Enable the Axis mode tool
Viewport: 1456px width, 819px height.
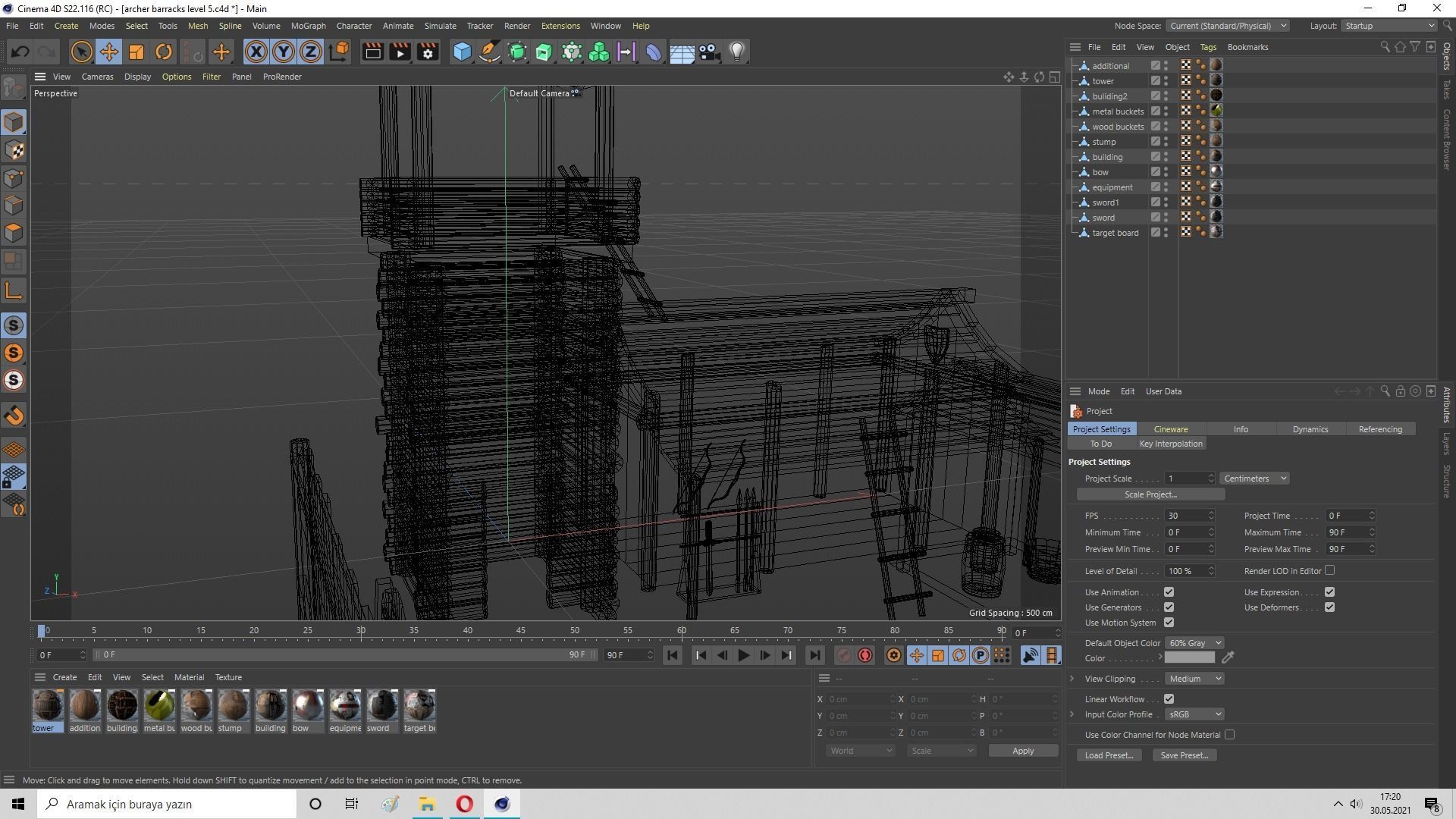pyautogui.click(x=14, y=290)
